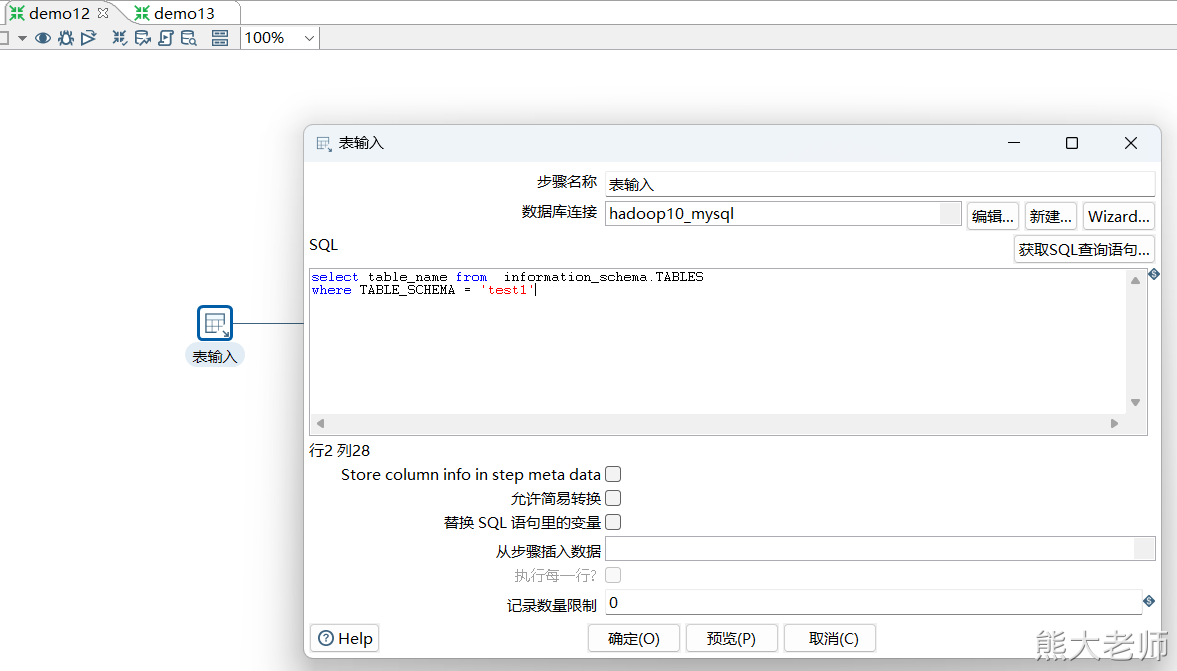Click the SQL editor scroll left arrow
Viewport: 1177px width, 671px height.
321,423
